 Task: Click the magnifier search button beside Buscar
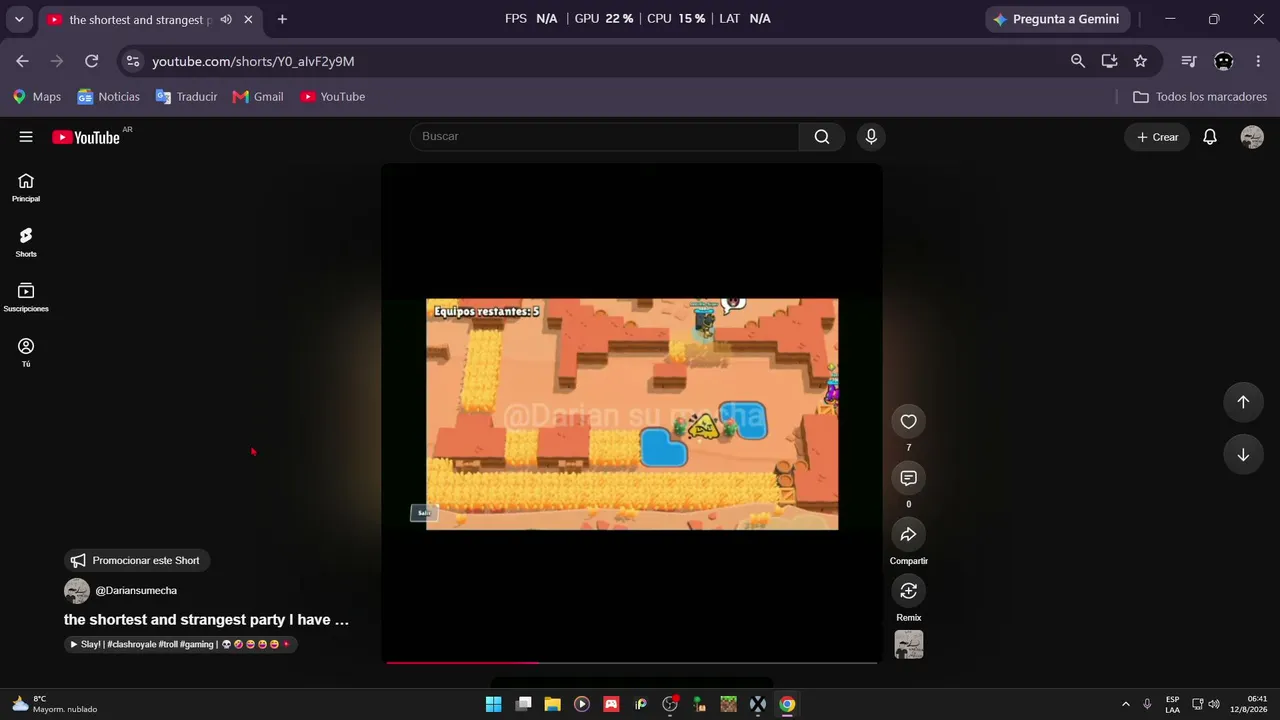click(822, 137)
